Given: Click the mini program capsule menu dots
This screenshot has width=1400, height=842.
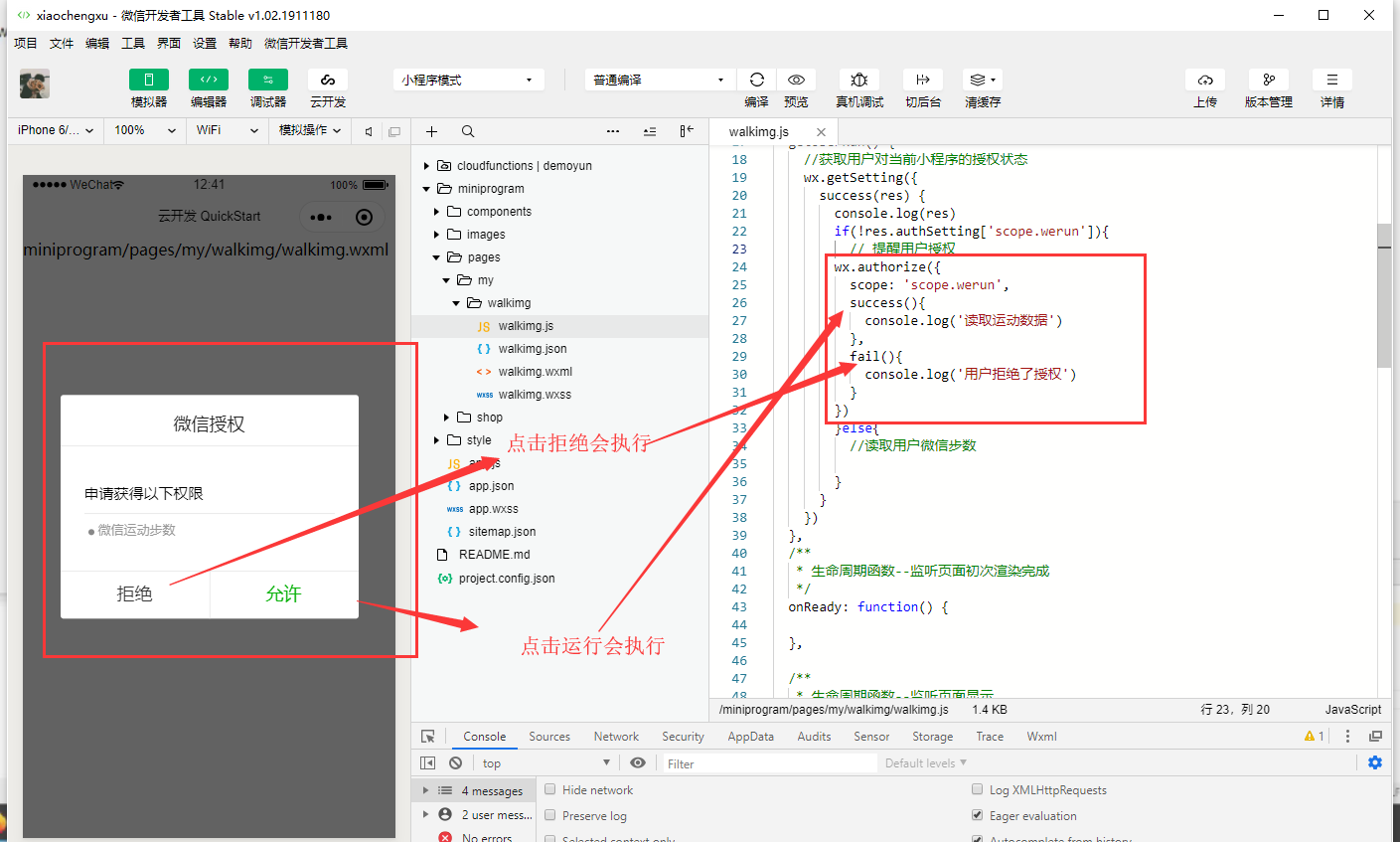Looking at the screenshot, I should click(x=320, y=217).
